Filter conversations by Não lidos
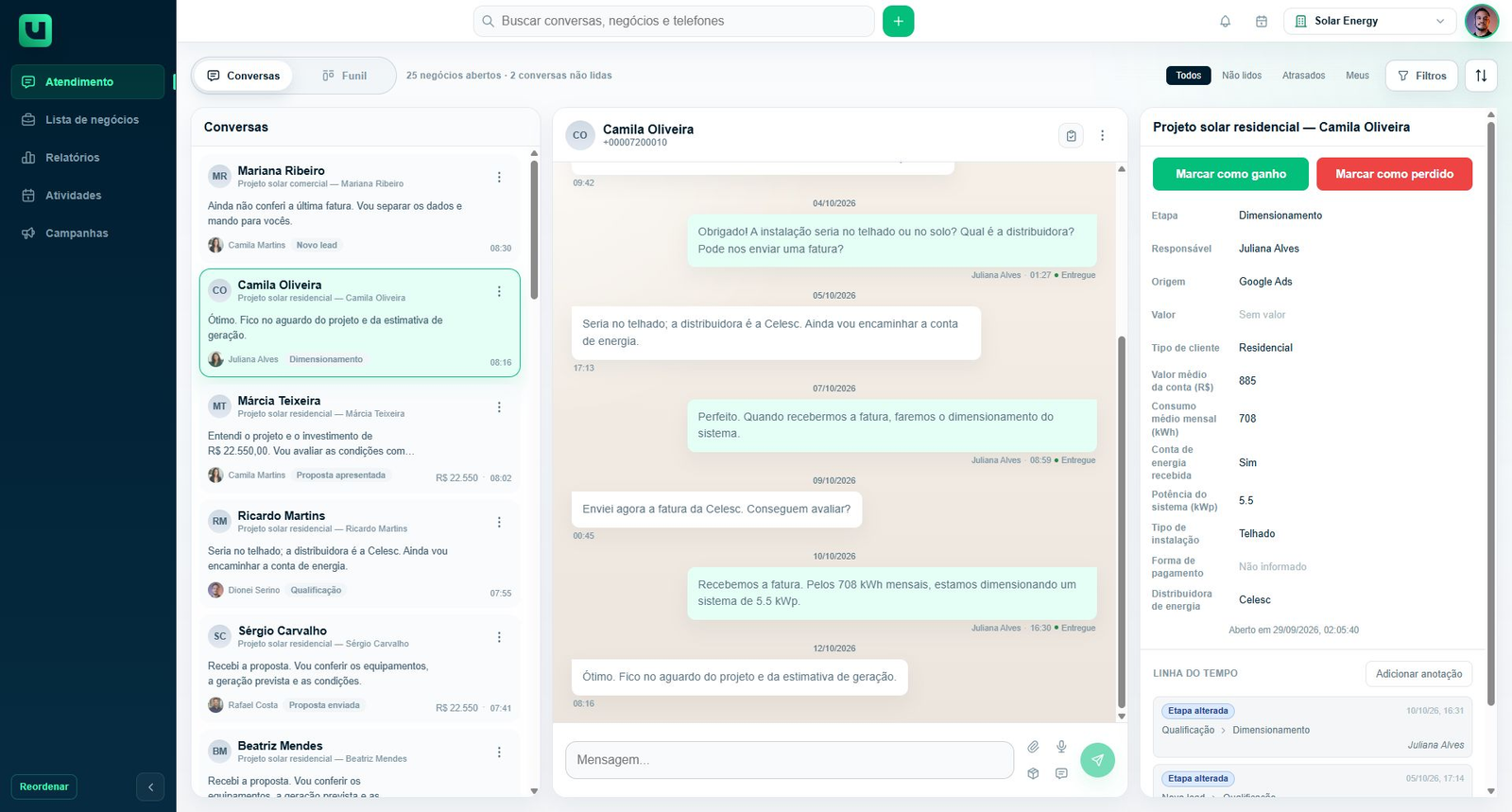The height and width of the screenshot is (812, 1512). click(x=1242, y=76)
